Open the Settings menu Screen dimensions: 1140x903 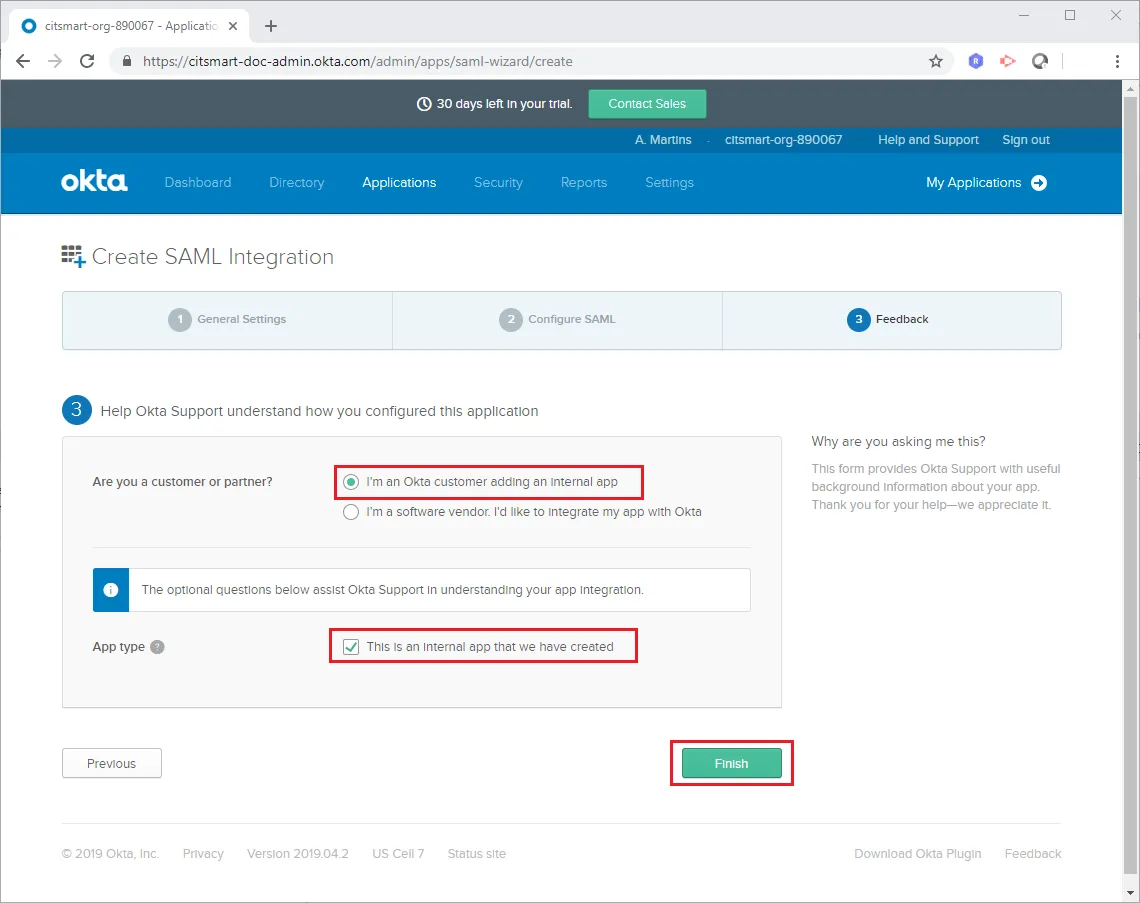670,182
